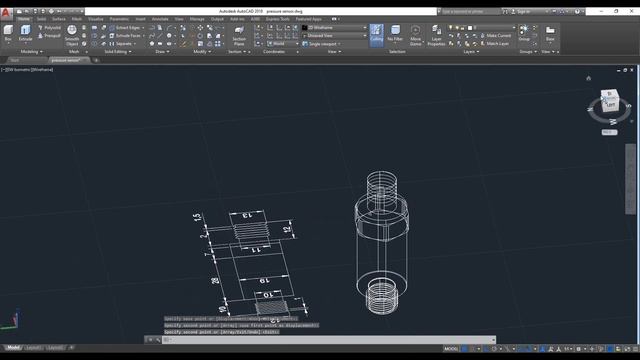Screen dimensions: 640x360
Task: Click the No Filter selection button
Action: pos(395,34)
